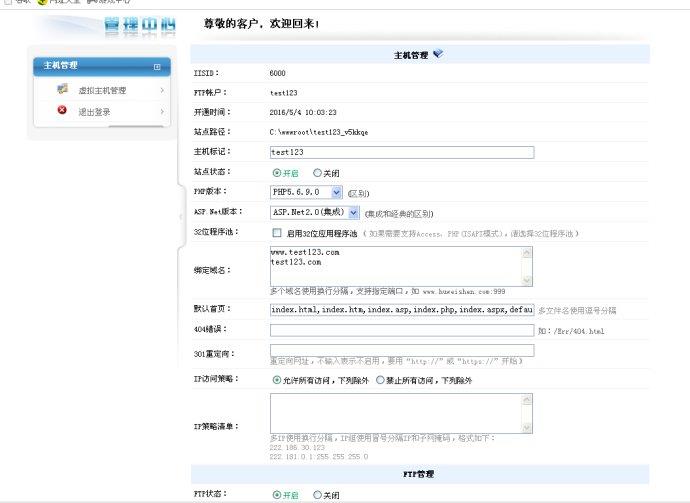Click scroll down arrow in IP策略清单 textarea
Viewport: 690px width, 503px height.
pyautogui.click(x=527, y=427)
